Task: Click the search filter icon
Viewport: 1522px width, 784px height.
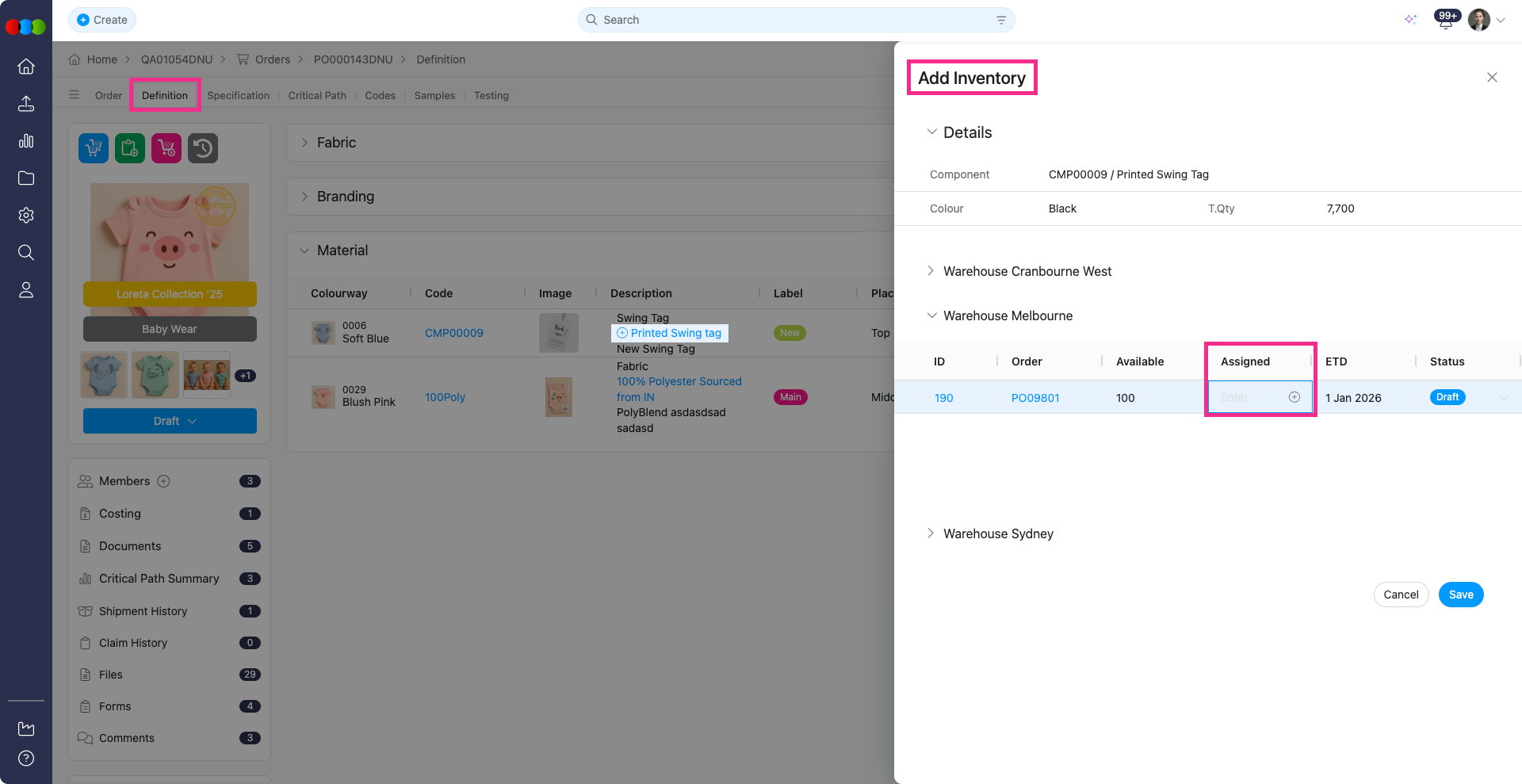Action: pos(1001,20)
